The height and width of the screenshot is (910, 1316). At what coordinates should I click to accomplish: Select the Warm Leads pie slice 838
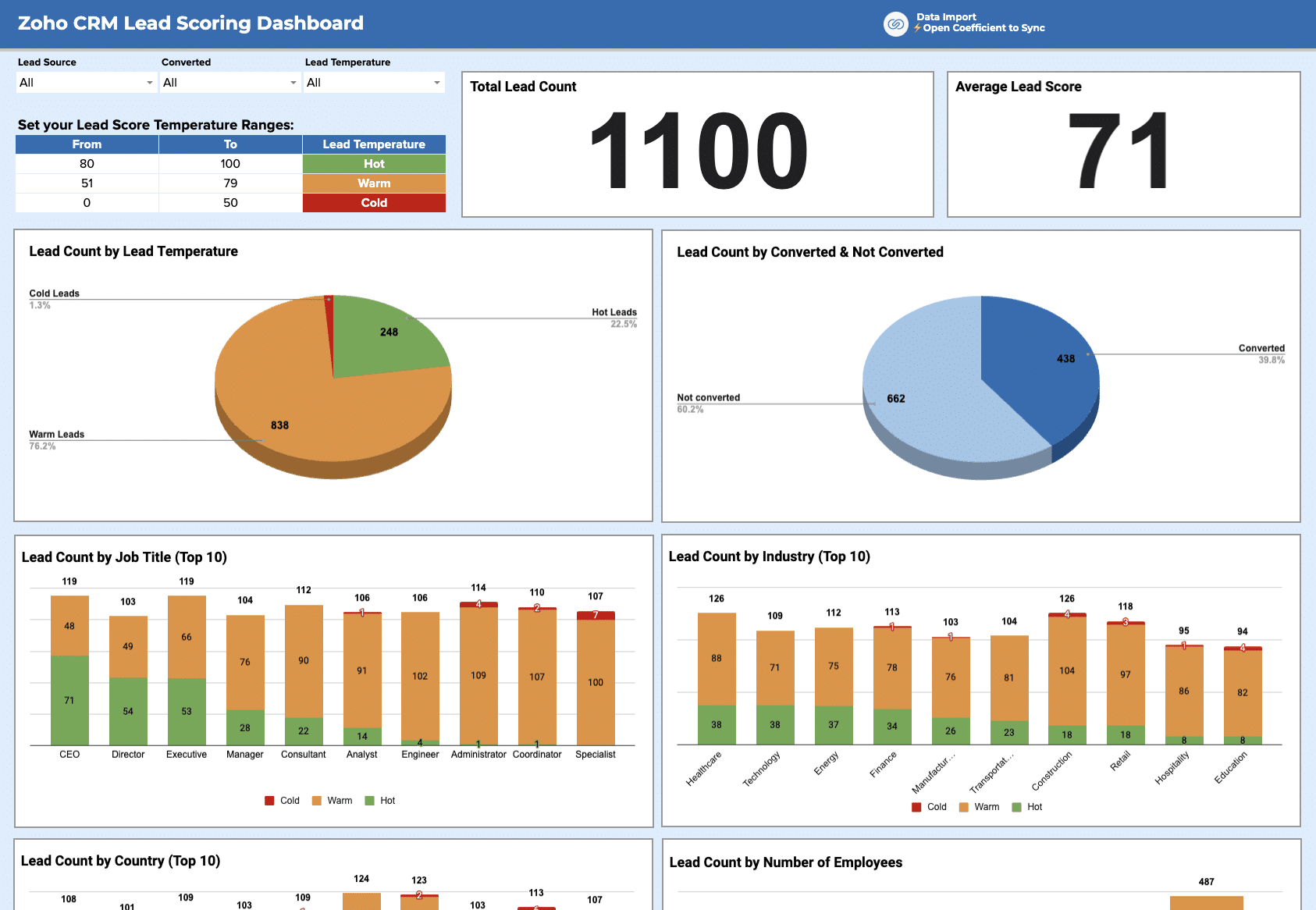pyautogui.click(x=279, y=425)
